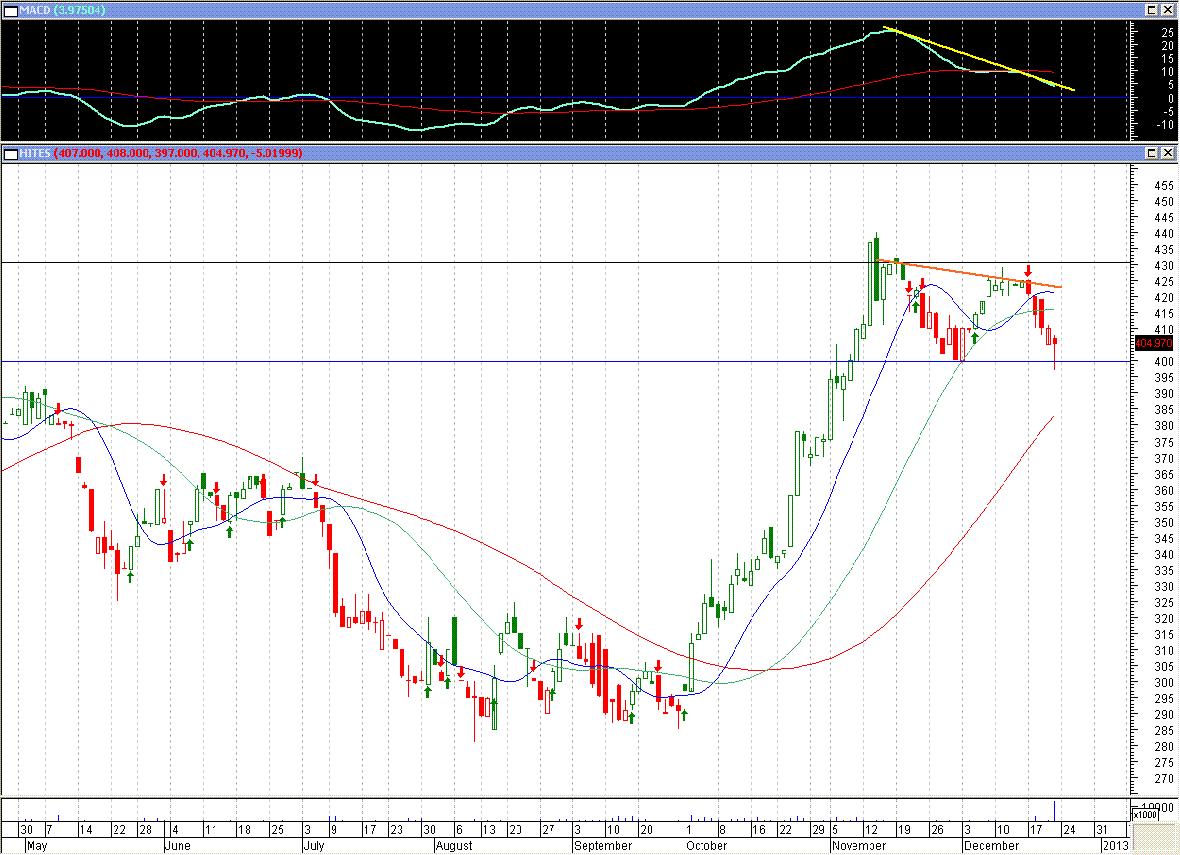Click the October label on the date axis

coord(706,846)
